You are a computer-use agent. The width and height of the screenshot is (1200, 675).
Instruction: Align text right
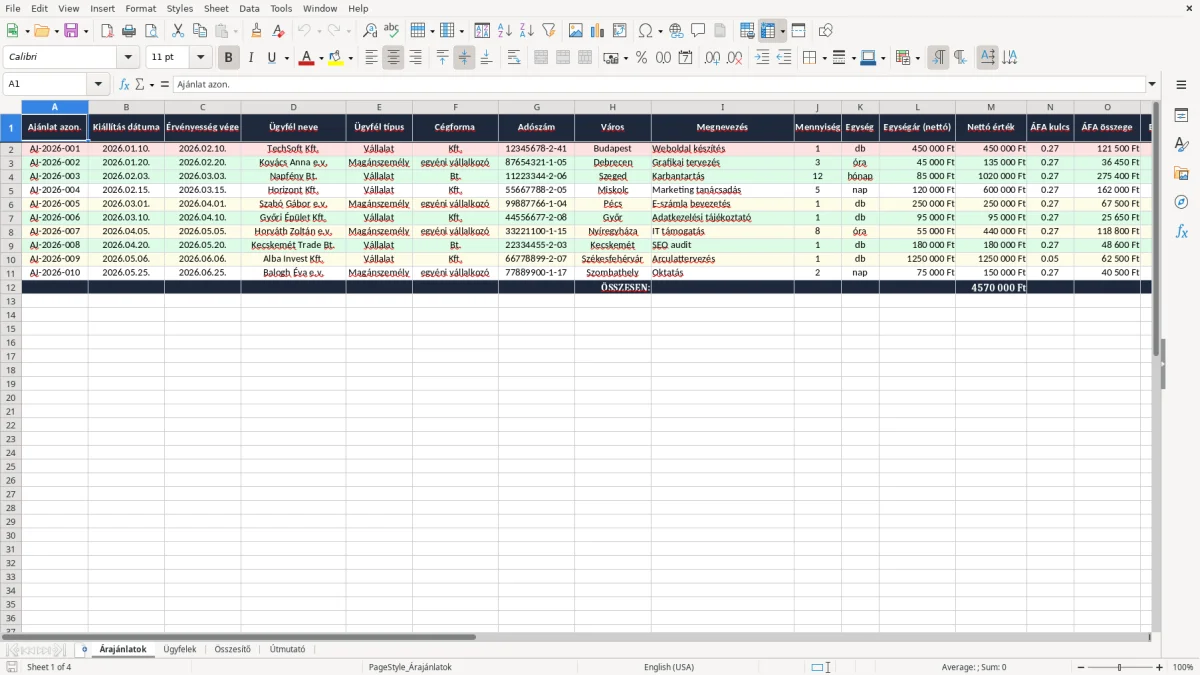tap(415, 58)
